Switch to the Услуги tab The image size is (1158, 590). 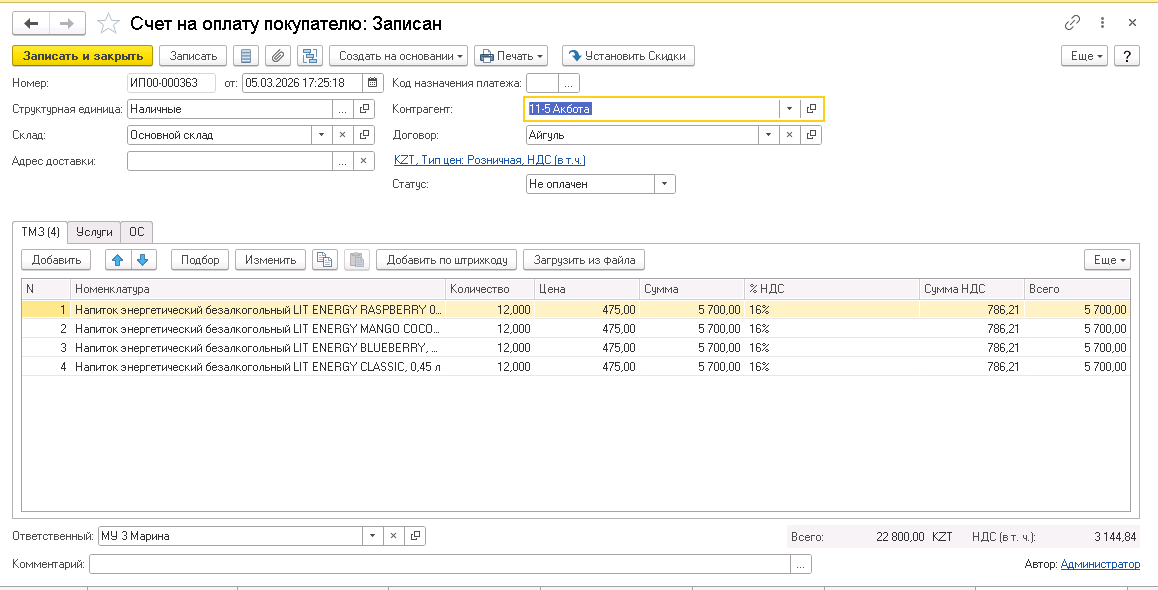tap(95, 232)
